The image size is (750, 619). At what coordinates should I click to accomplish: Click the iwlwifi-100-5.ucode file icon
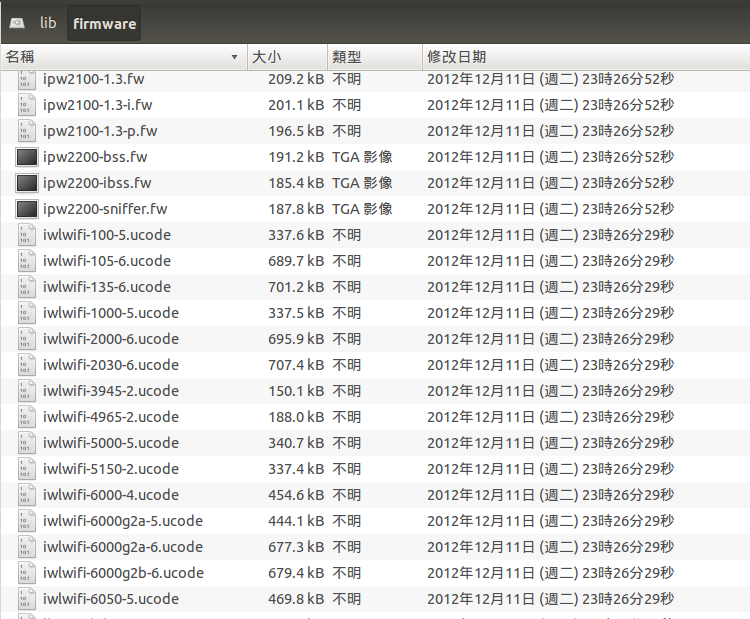pos(26,235)
